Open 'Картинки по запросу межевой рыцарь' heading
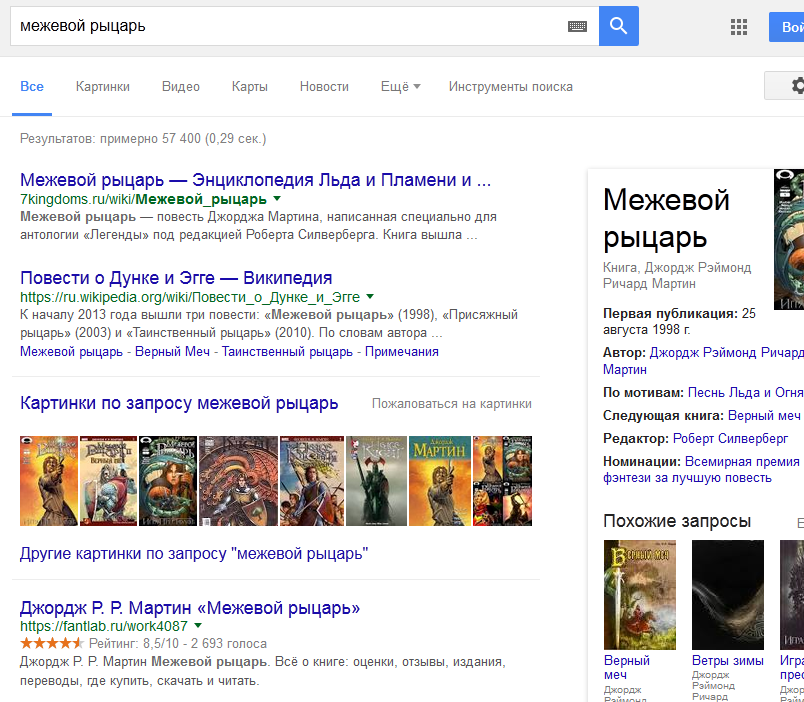Screen dimensions: 804x702 point(179,404)
